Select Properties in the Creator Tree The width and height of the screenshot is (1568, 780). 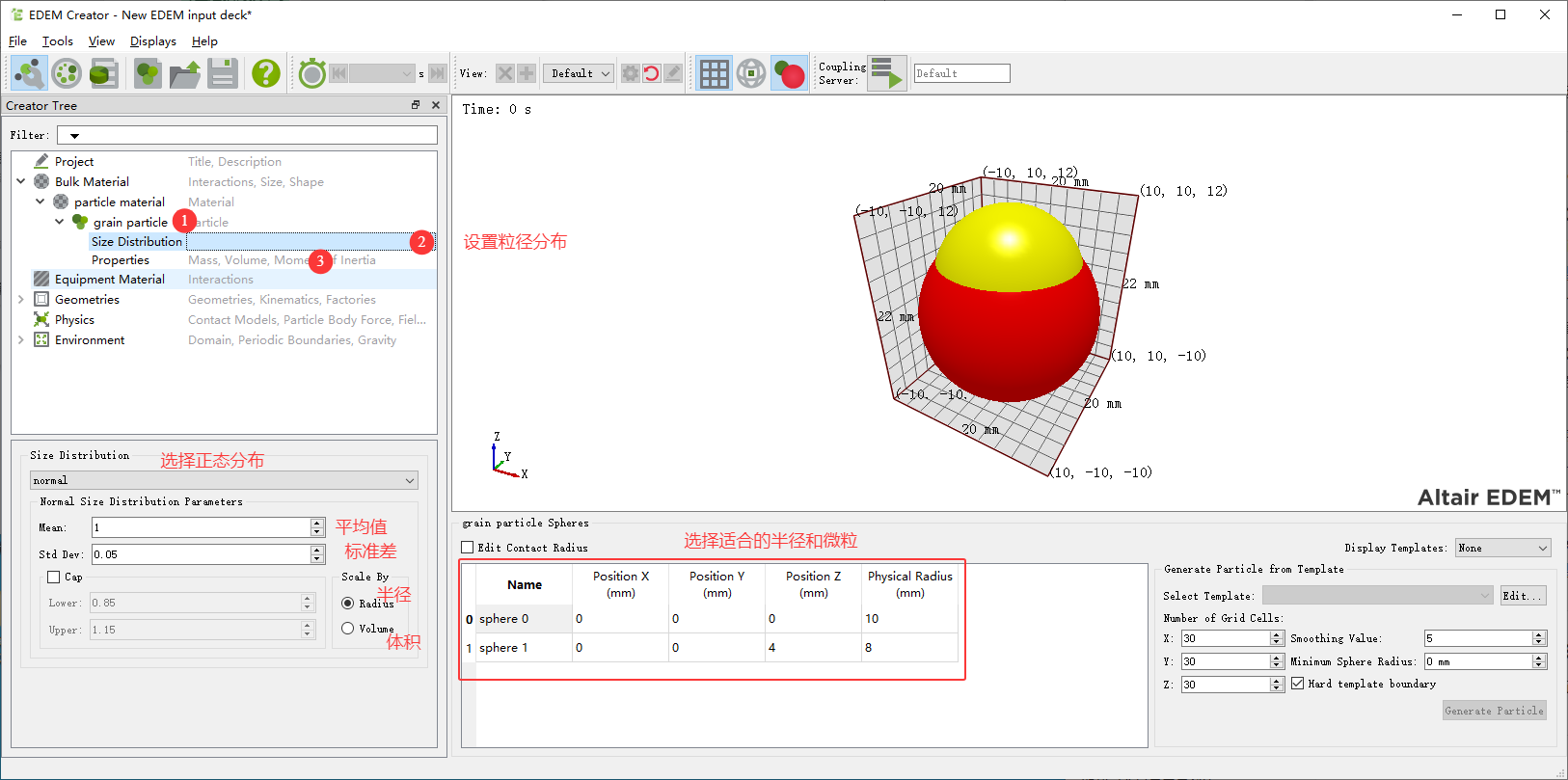pos(121,260)
